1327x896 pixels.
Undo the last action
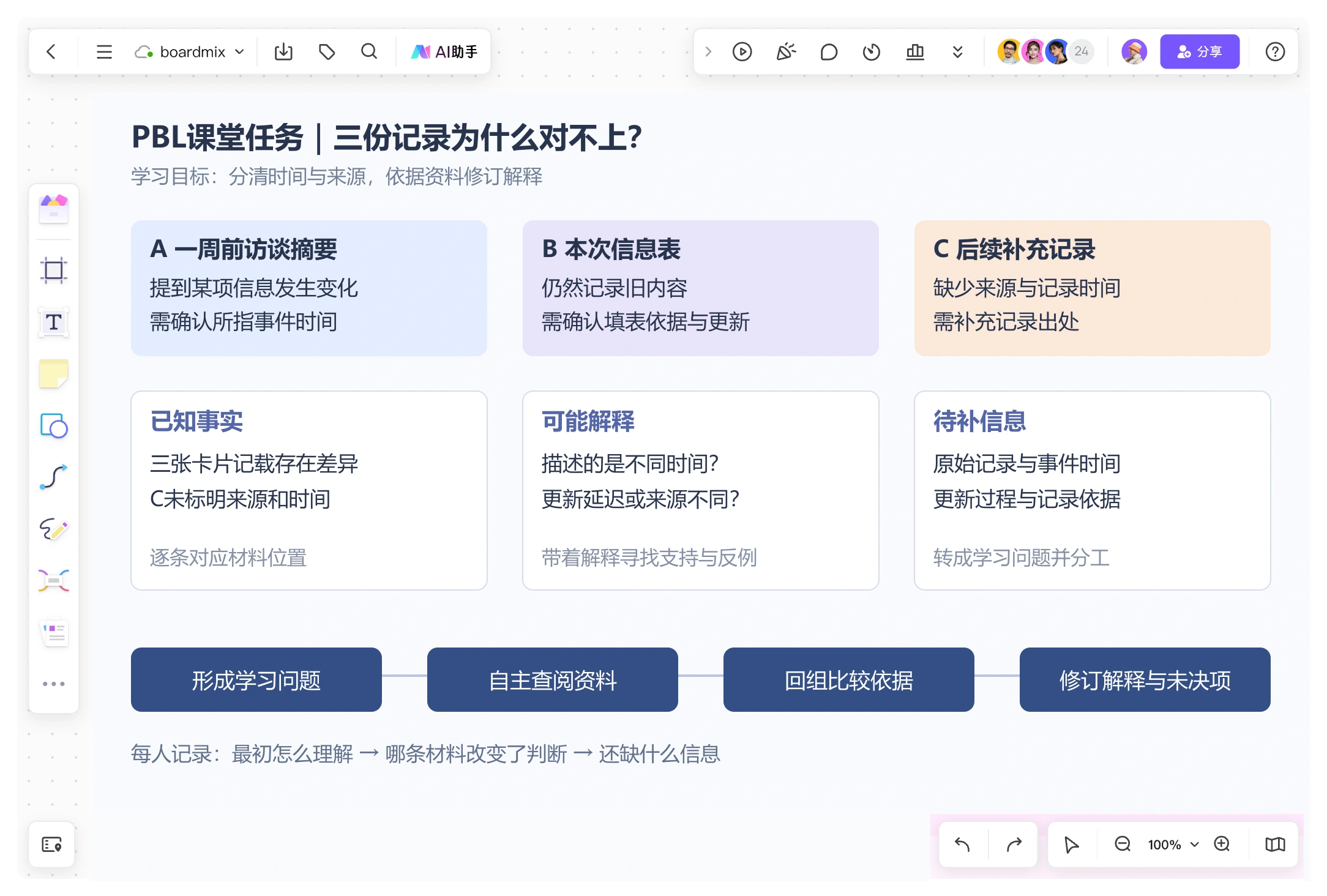[x=963, y=845]
